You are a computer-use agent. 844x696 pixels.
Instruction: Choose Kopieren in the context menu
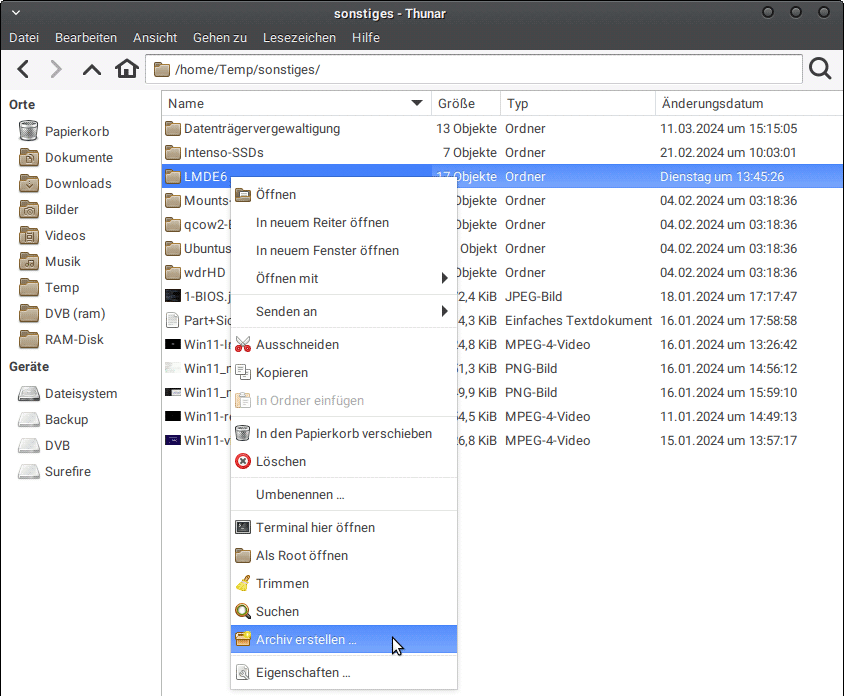(343, 372)
